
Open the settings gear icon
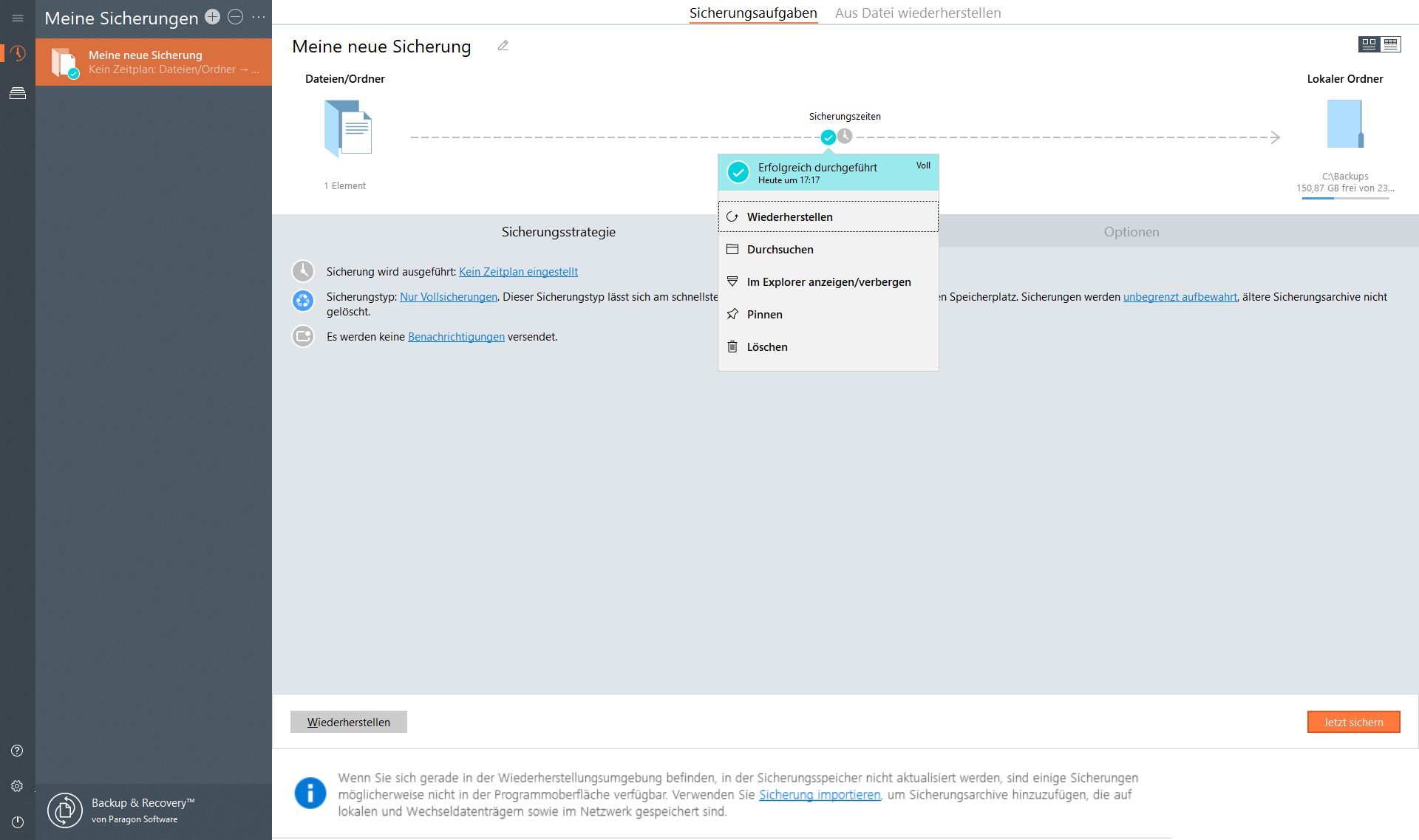tap(17, 786)
